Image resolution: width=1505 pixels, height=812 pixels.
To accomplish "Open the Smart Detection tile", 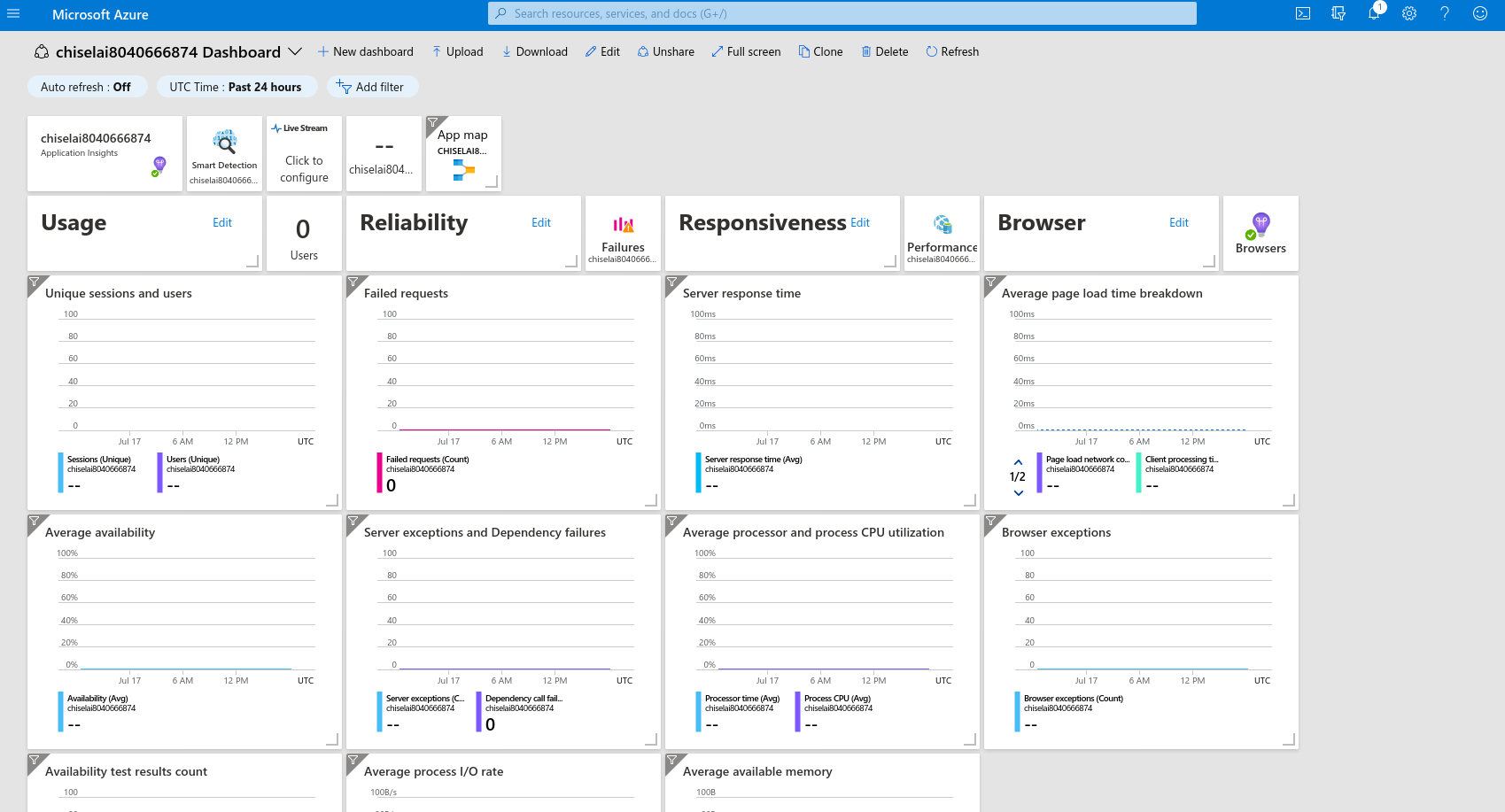I will click(x=224, y=153).
